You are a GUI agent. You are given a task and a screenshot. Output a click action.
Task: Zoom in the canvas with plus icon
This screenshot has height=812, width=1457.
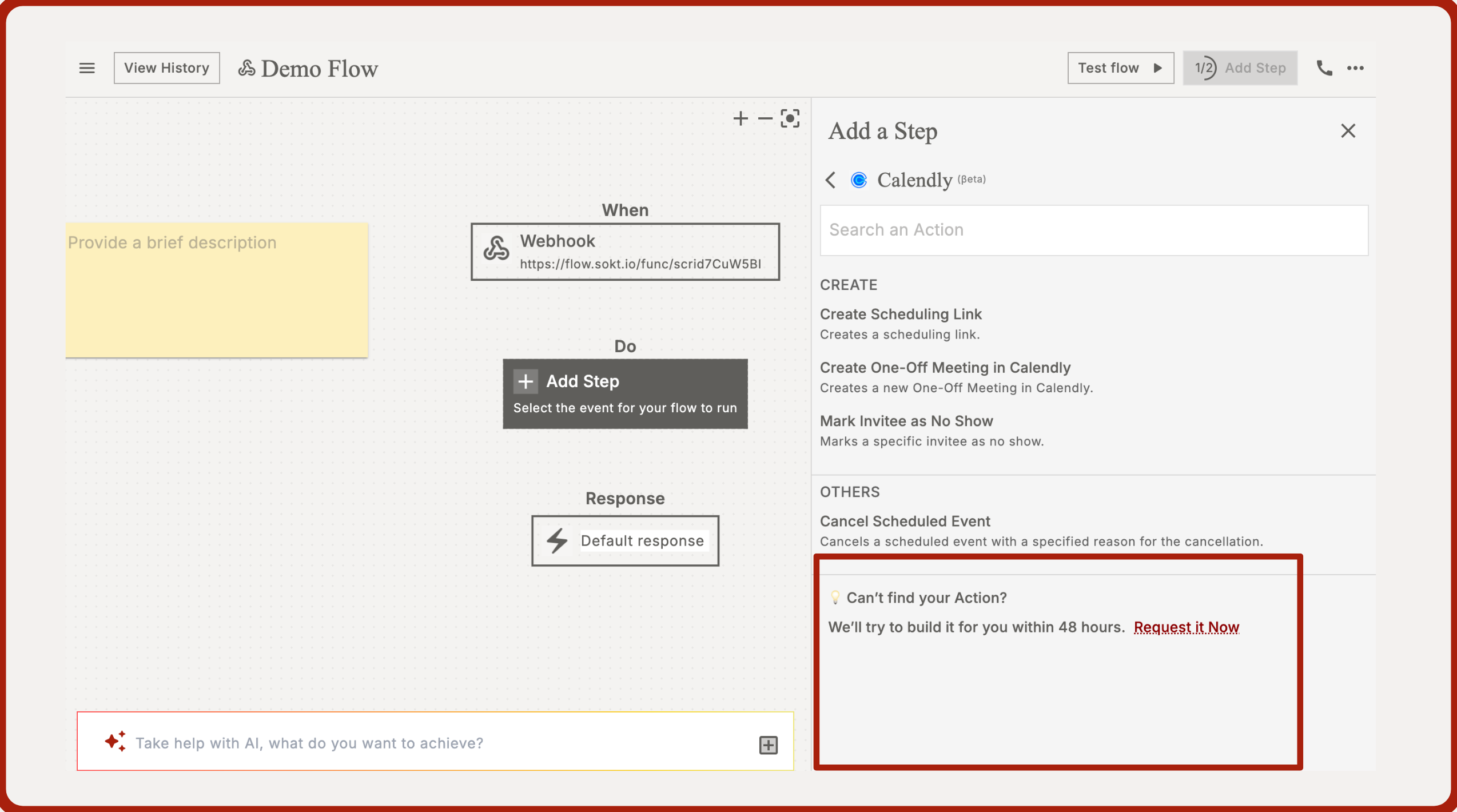point(741,118)
